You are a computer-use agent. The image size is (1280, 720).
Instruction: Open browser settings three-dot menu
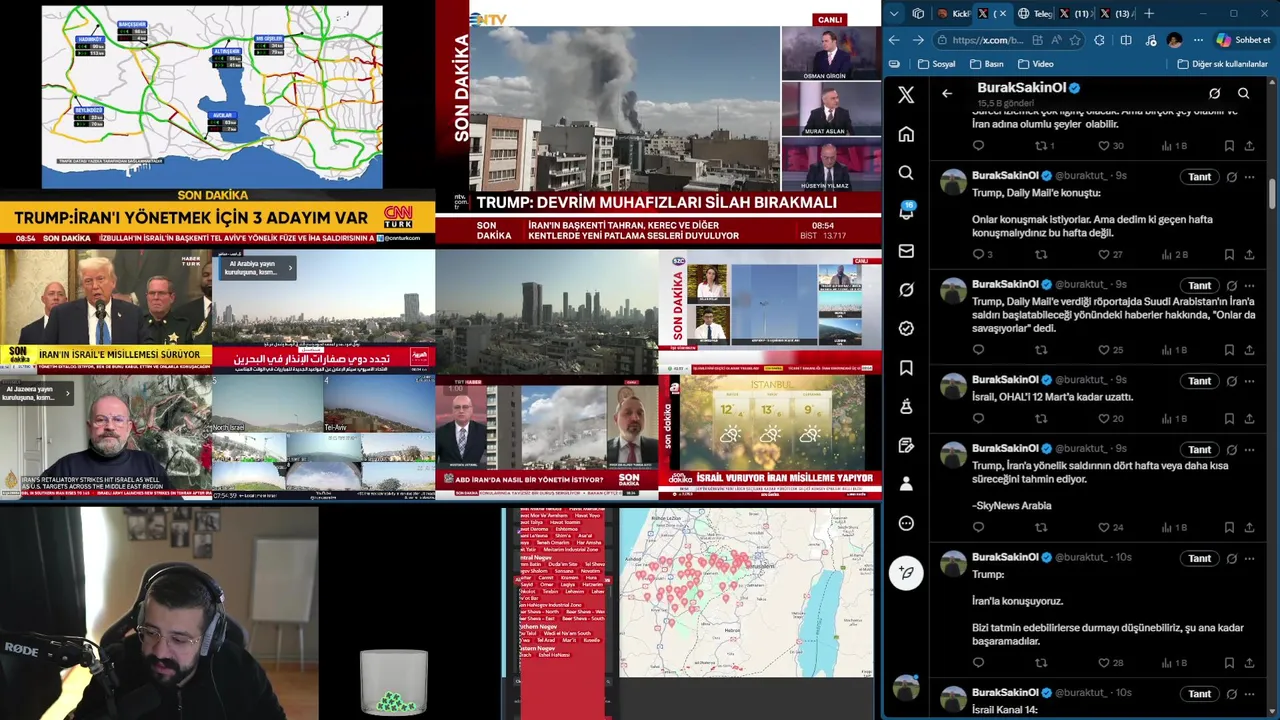(1198, 40)
